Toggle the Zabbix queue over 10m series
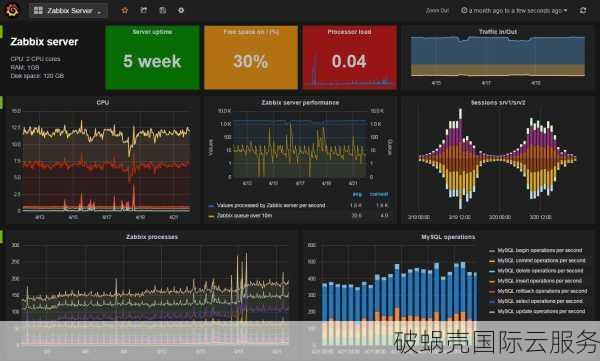 coord(244,216)
